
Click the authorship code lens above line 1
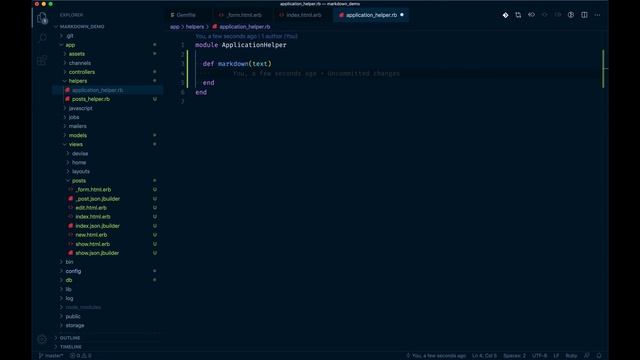coord(247,36)
